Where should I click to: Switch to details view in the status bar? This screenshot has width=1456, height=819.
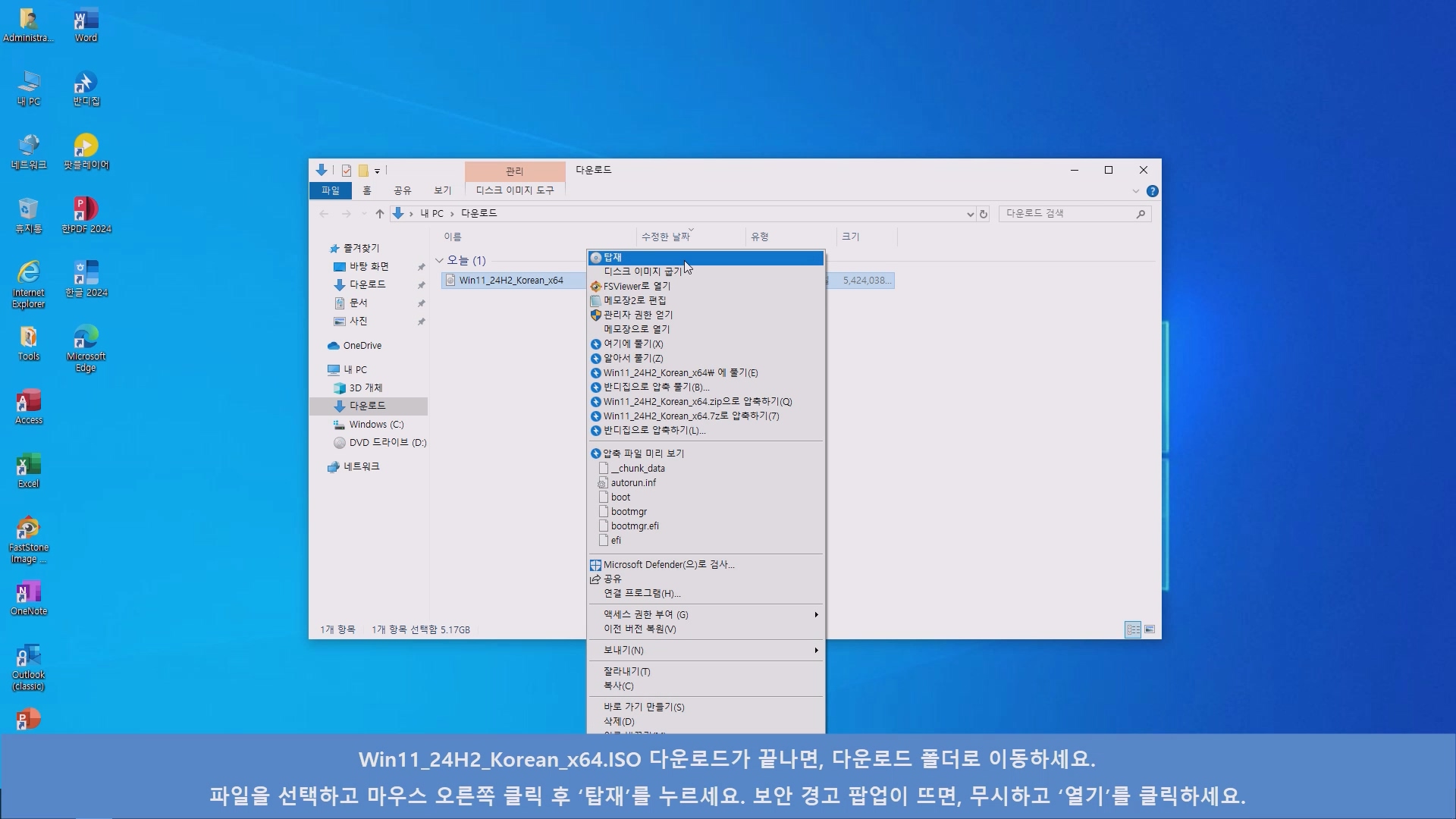[1133, 629]
